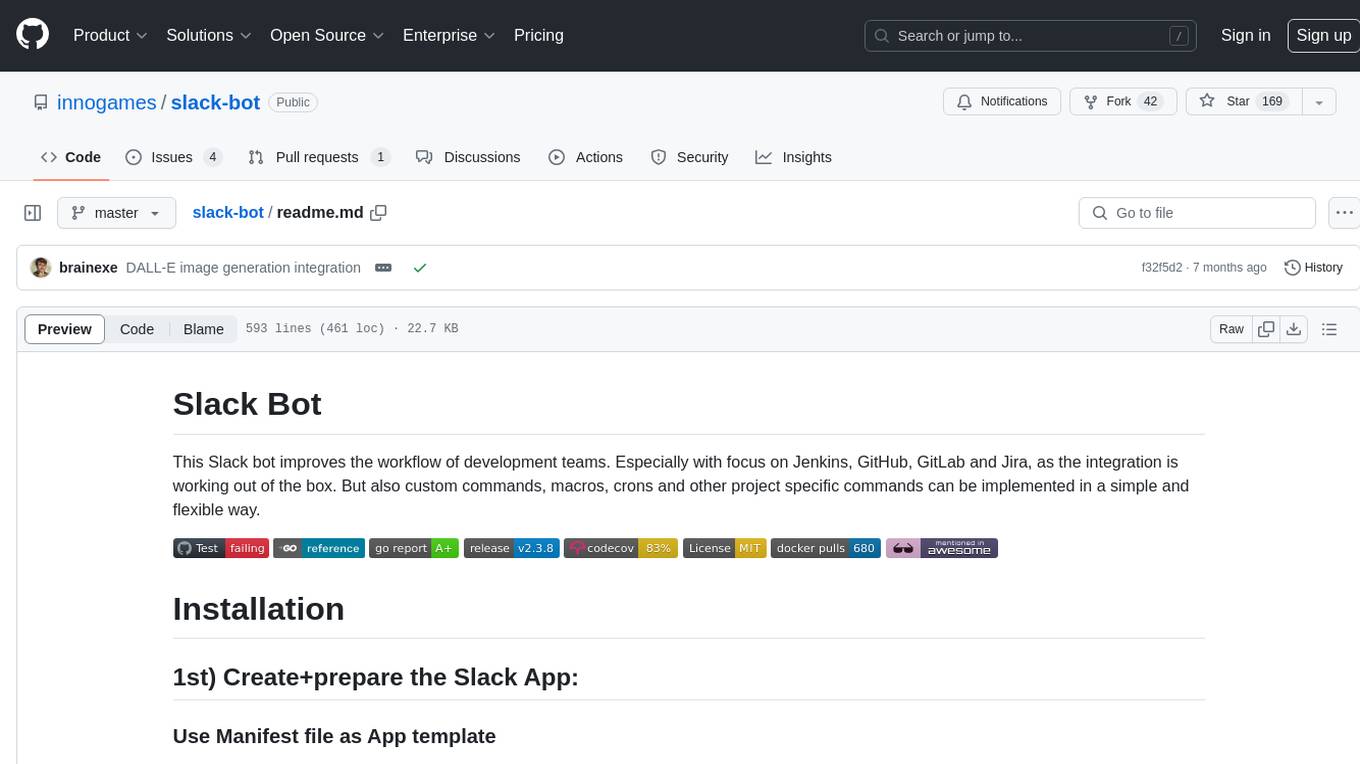
Task: Click the Test failing badge
Action: click(220, 548)
